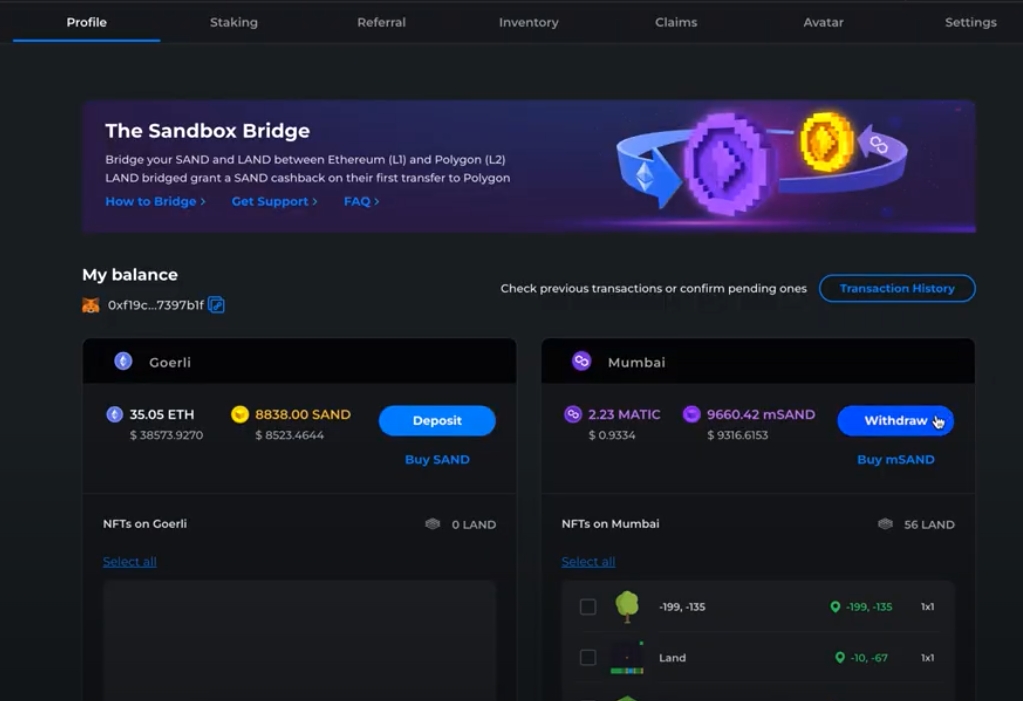Open the Get Support link
The height and width of the screenshot is (701, 1023).
[274, 201]
